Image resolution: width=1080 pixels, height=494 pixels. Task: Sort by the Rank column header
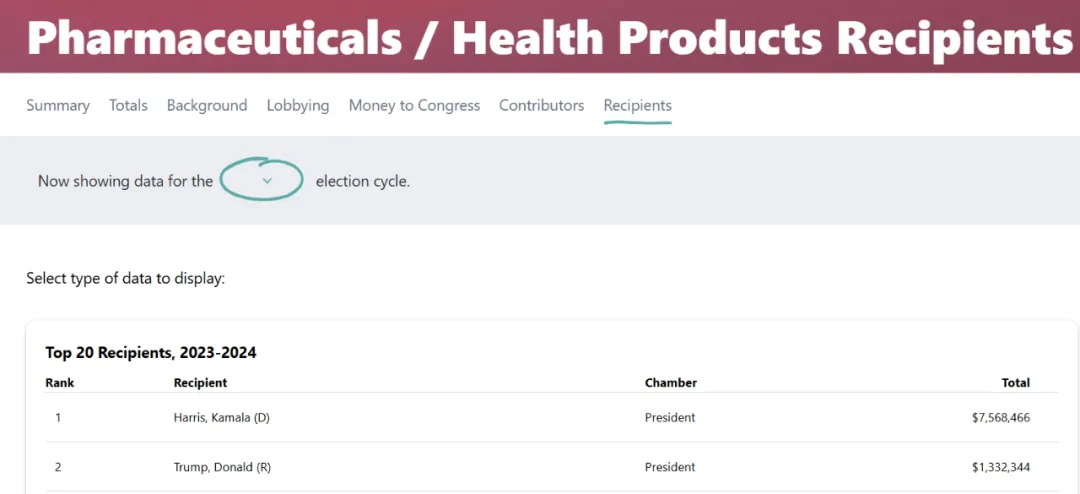[60, 382]
